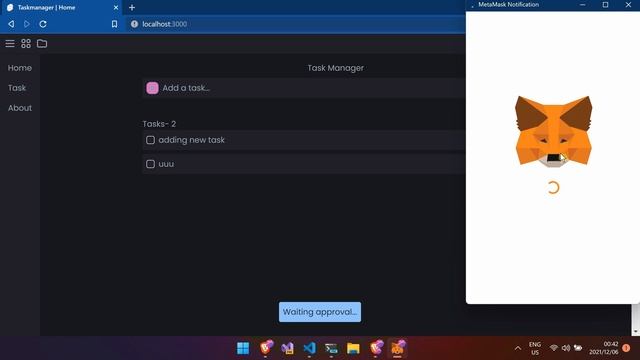Bookmark this page with the bookmark icon
This screenshot has height=360, width=640.
(114, 24)
